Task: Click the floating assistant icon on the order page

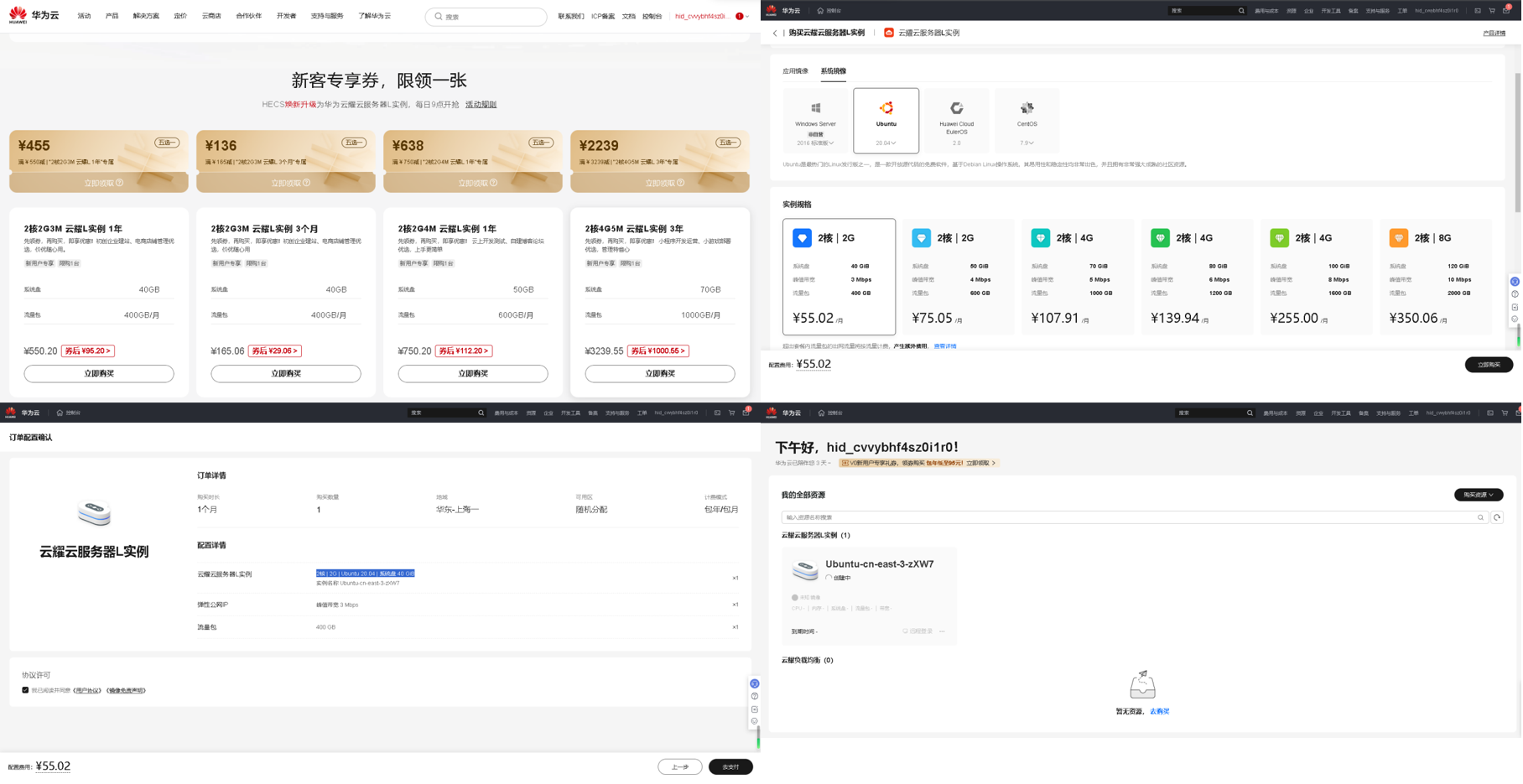Action: (755, 684)
